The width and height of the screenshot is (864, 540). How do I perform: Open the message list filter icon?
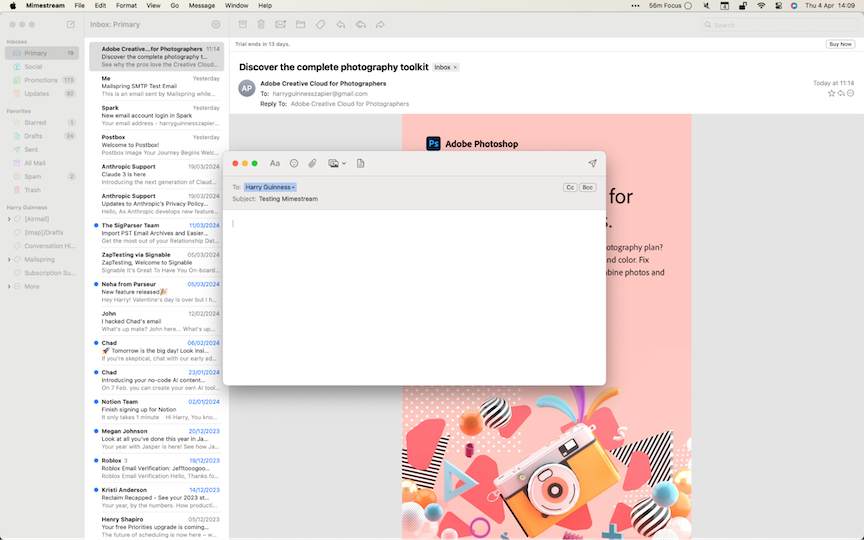(216, 24)
